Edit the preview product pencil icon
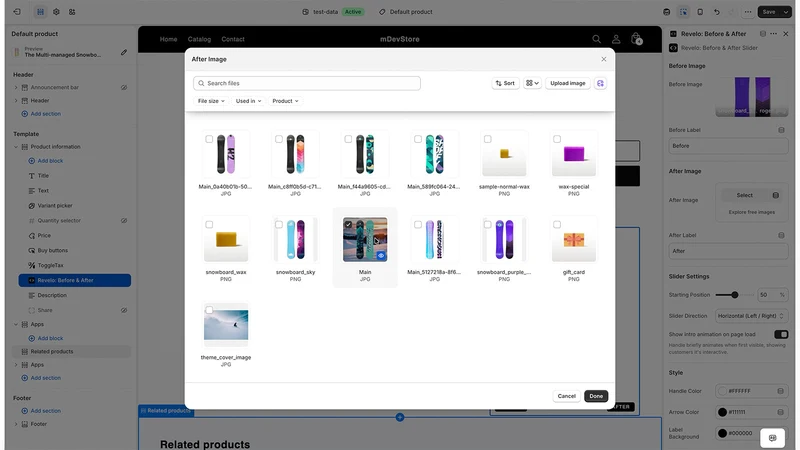 (124, 52)
